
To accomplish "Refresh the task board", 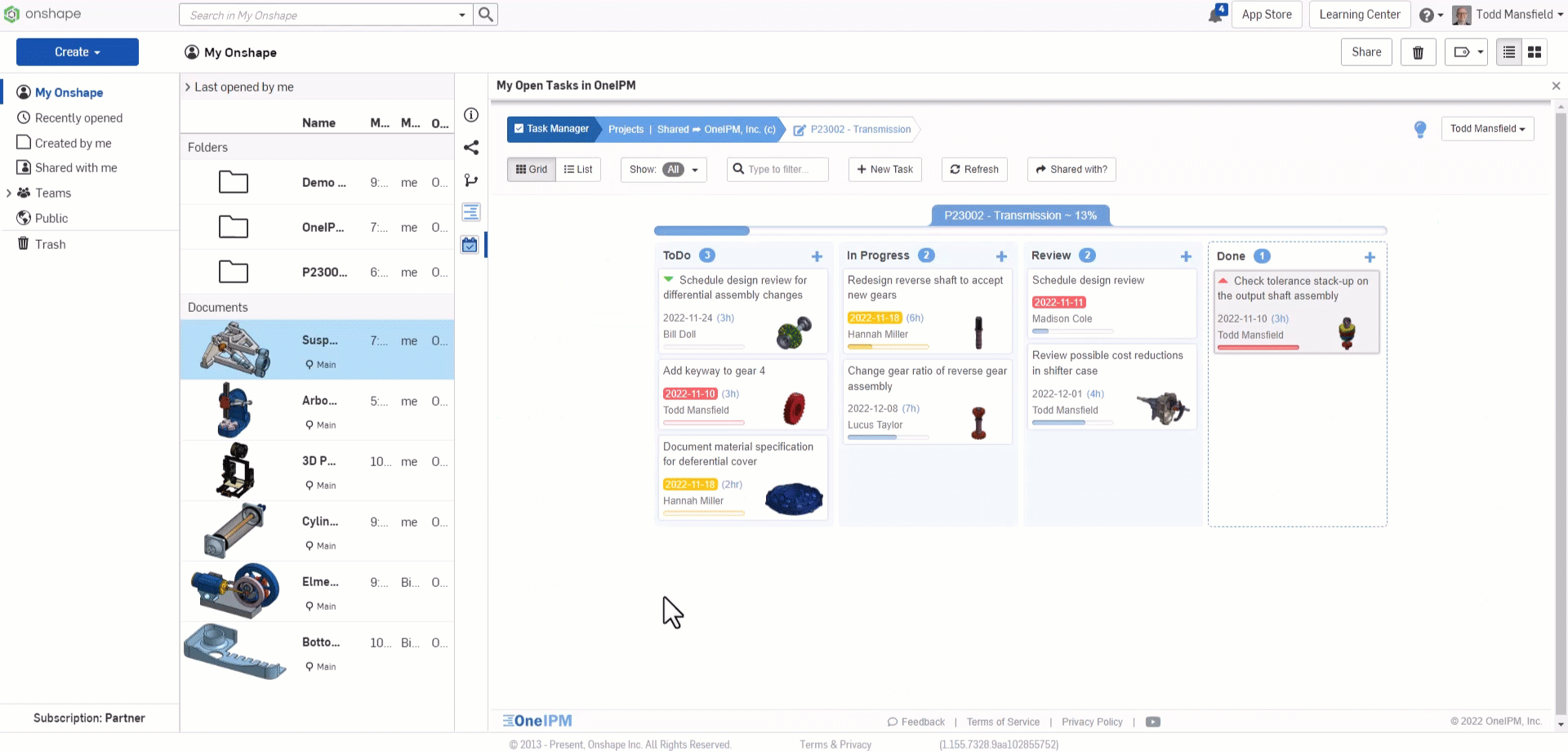I will [974, 169].
